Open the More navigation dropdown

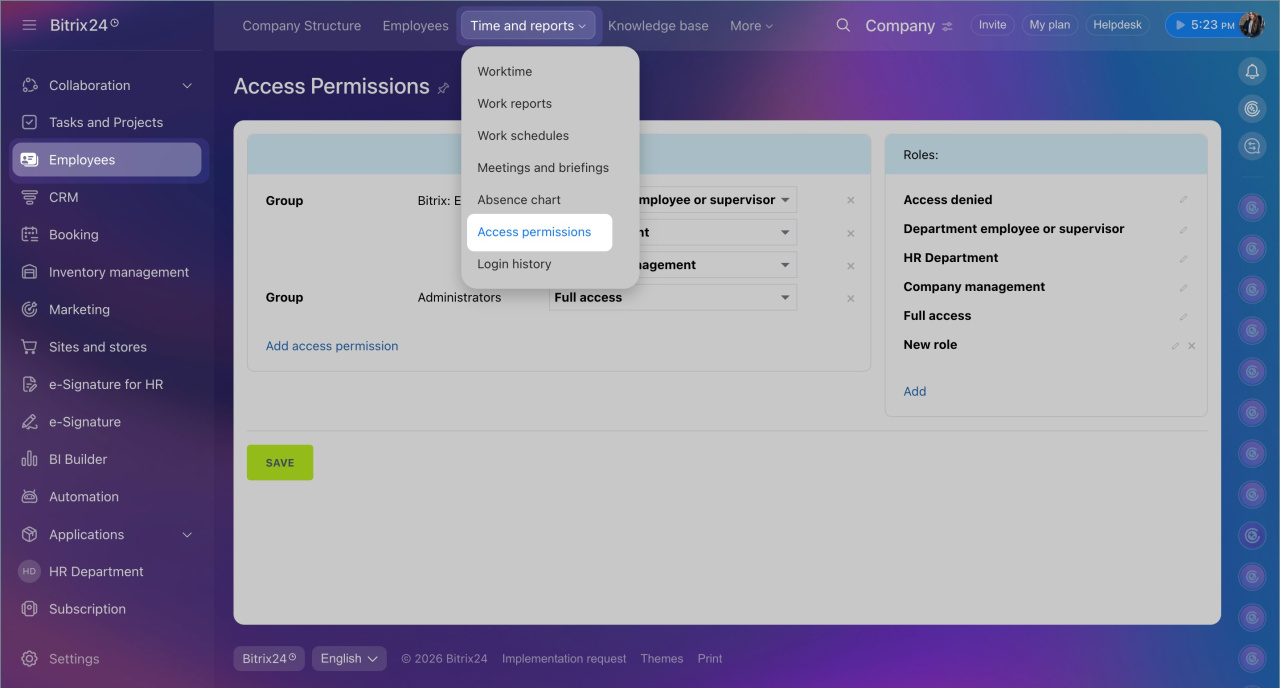(x=751, y=26)
